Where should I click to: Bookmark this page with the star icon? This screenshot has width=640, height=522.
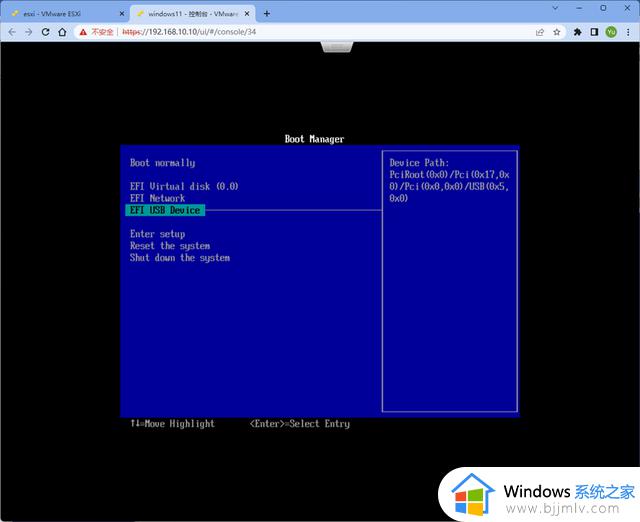(x=557, y=32)
